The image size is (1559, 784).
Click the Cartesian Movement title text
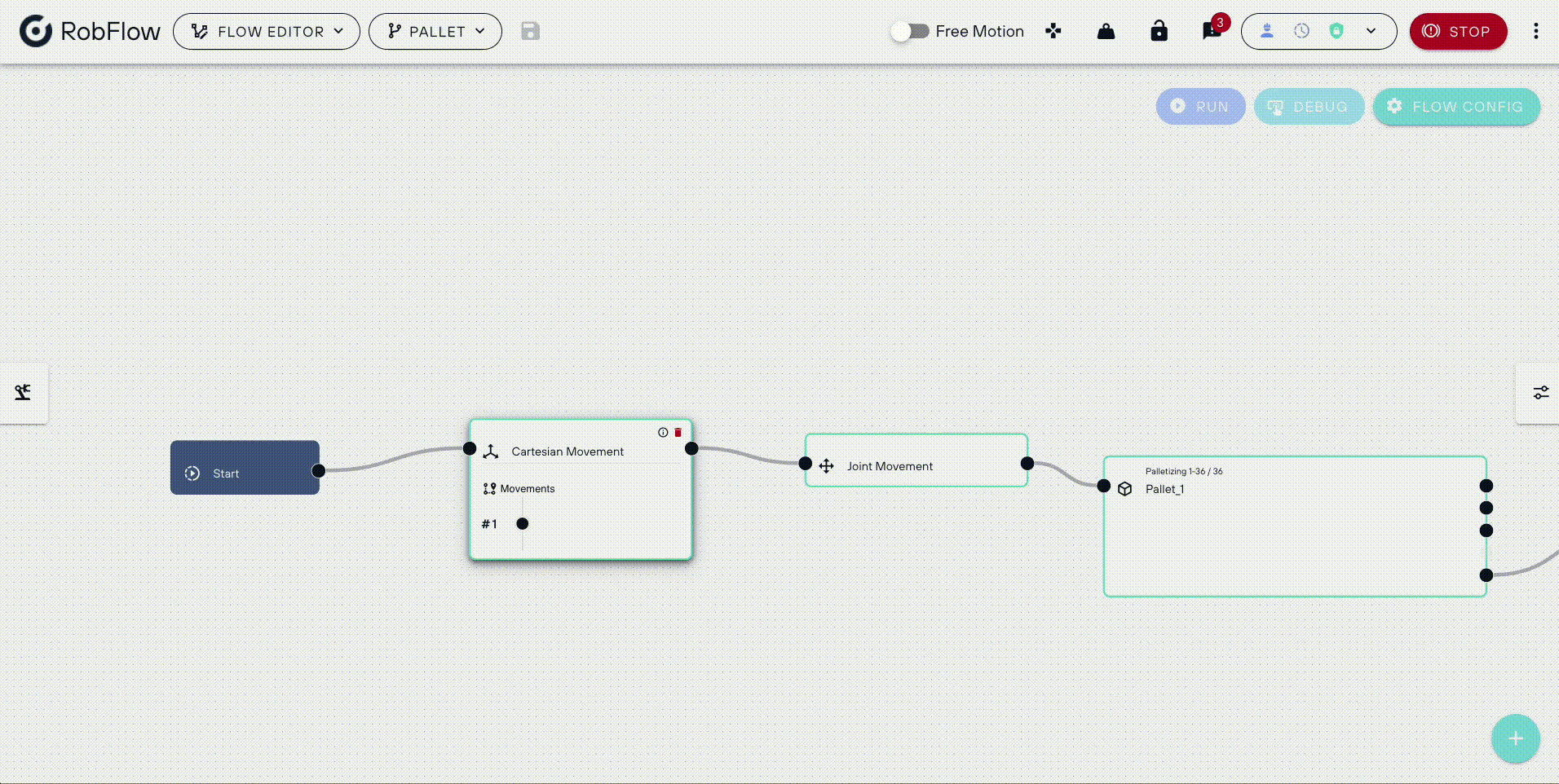tap(568, 451)
